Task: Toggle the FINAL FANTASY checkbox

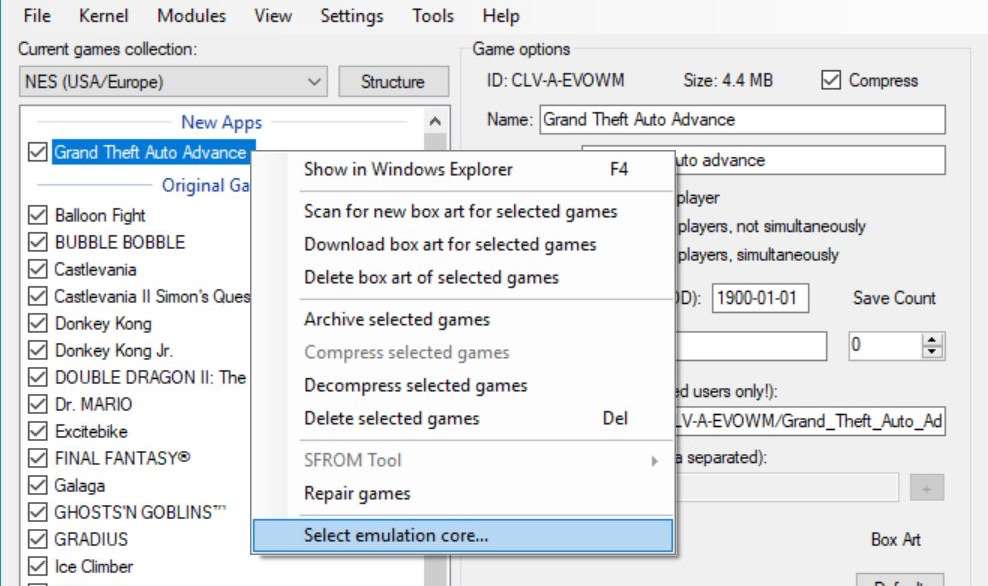Action: (38, 458)
